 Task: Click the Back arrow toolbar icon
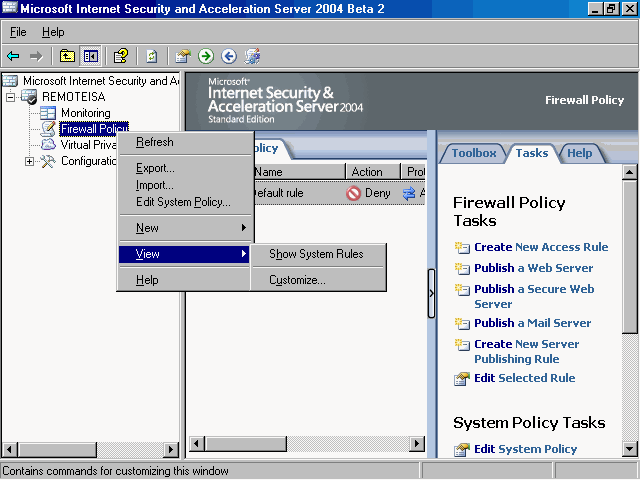13,56
